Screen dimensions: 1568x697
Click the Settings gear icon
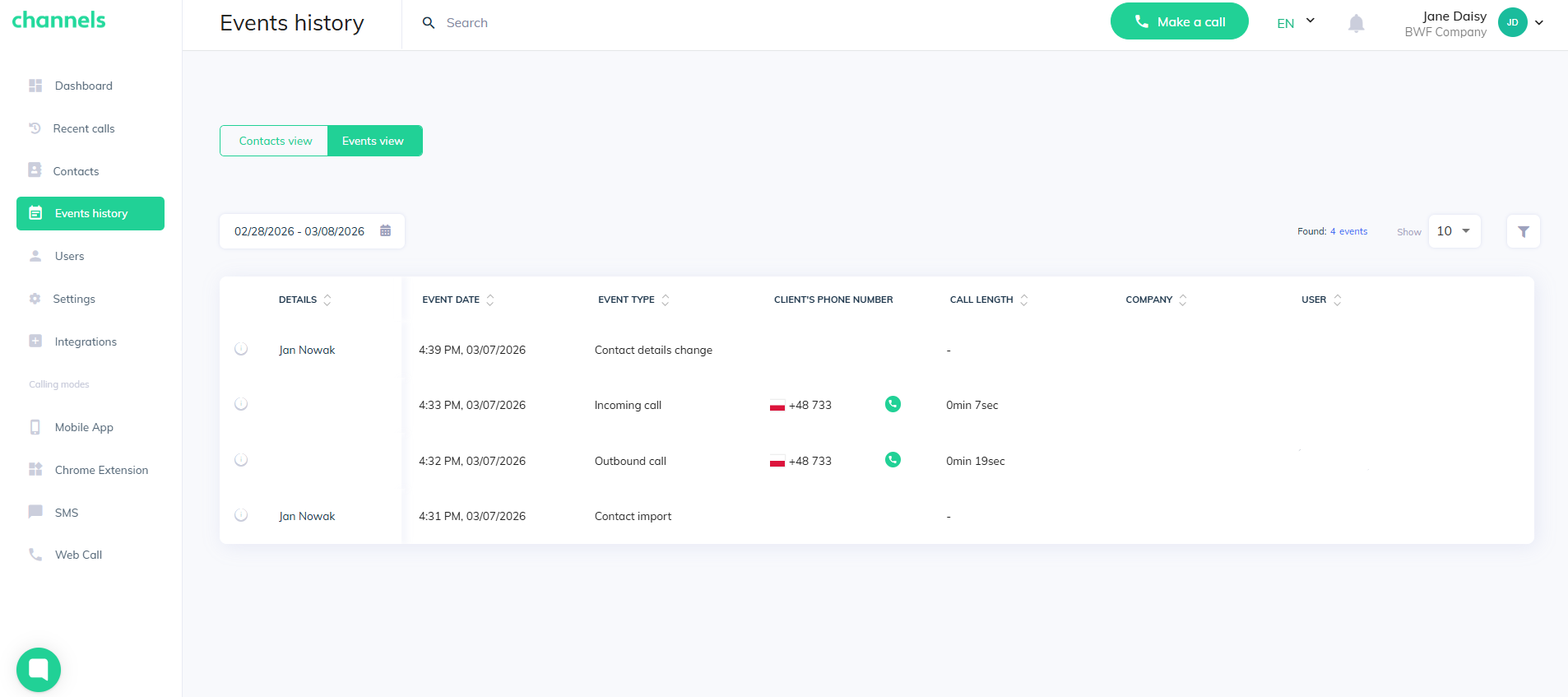35,299
